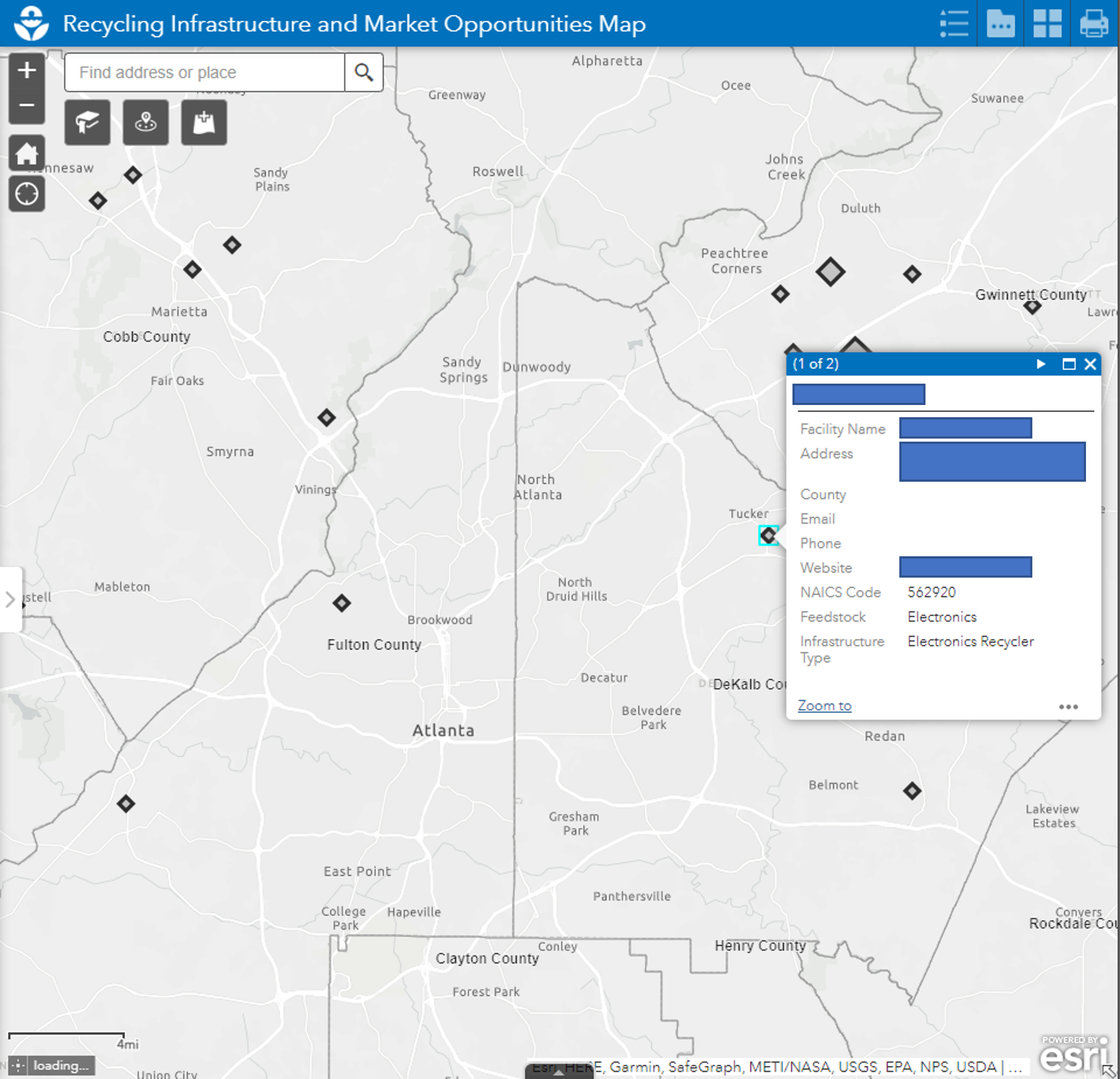Screen dimensions: 1120x1079
Task: Find my location on the map
Action: tap(26, 194)
